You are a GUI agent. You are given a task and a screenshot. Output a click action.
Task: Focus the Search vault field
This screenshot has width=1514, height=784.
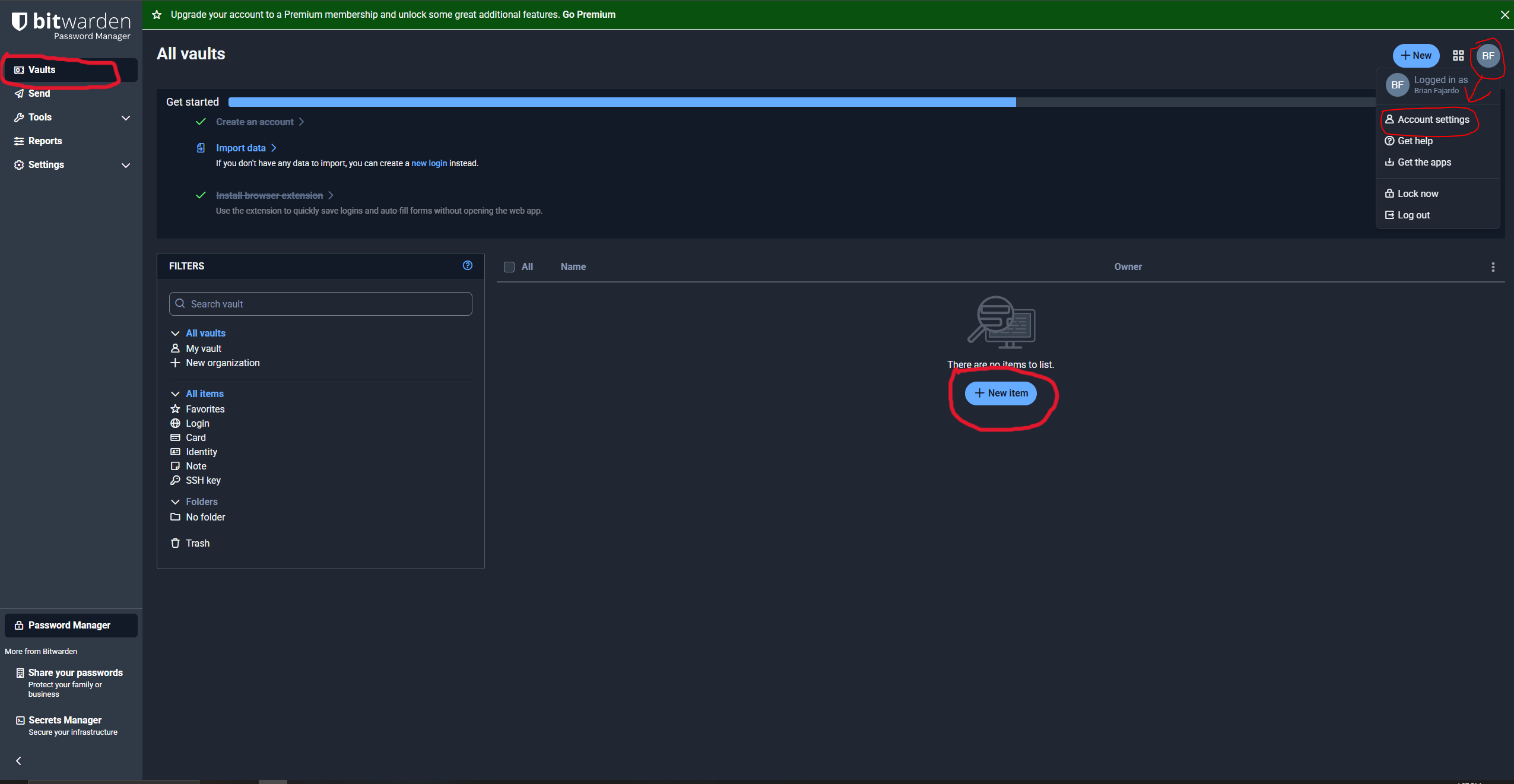point(320,304)
